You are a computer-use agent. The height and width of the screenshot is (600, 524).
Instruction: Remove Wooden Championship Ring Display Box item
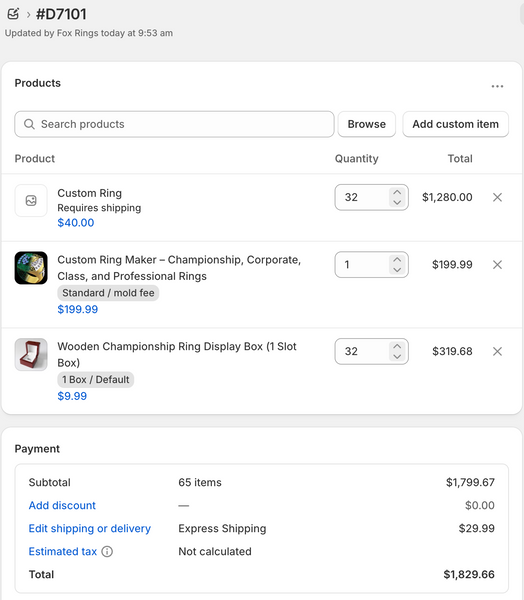(x=497, y=351)
